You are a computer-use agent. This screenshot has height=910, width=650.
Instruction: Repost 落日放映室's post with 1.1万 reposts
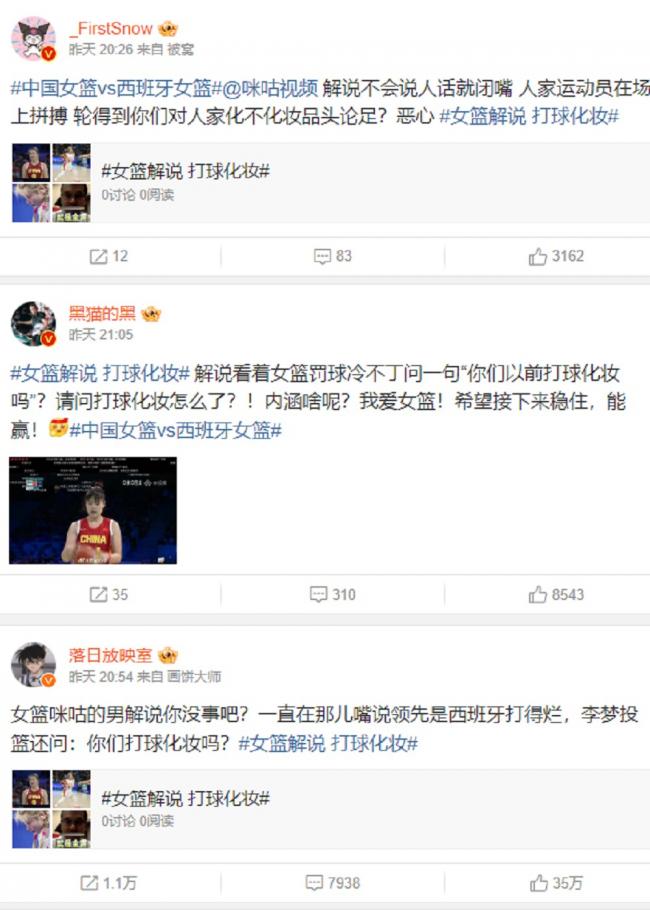[109, 883]
